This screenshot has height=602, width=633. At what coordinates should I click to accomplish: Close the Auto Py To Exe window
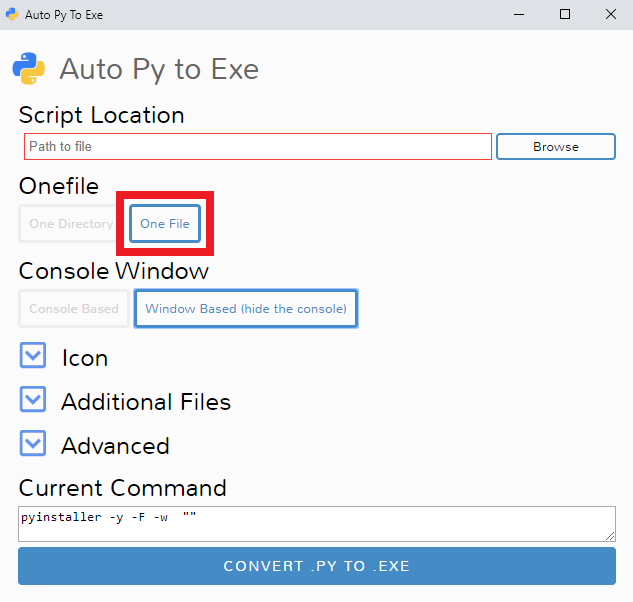click(611, 15)
